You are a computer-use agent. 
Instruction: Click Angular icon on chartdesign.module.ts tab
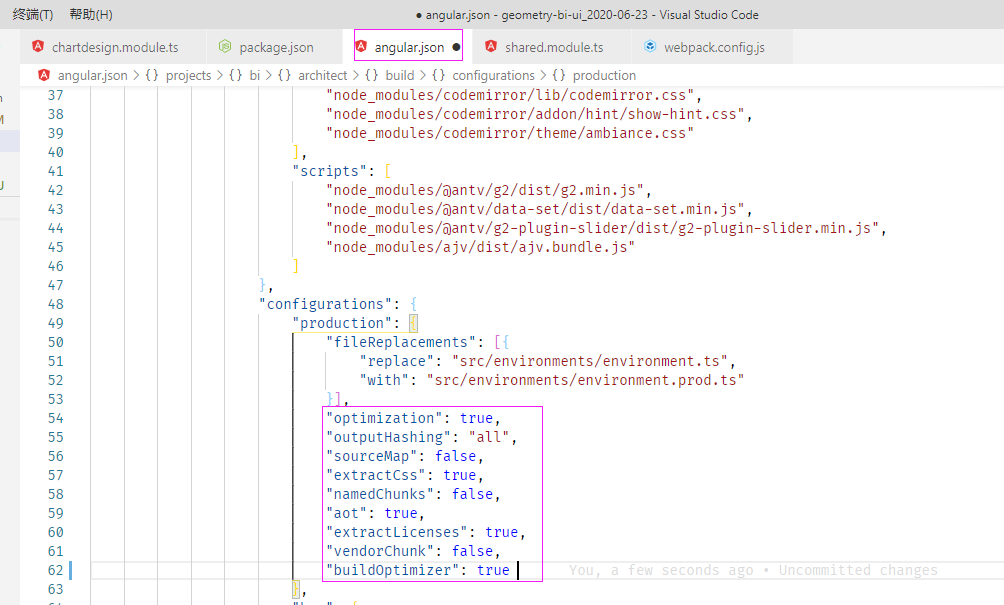(38, 46)
